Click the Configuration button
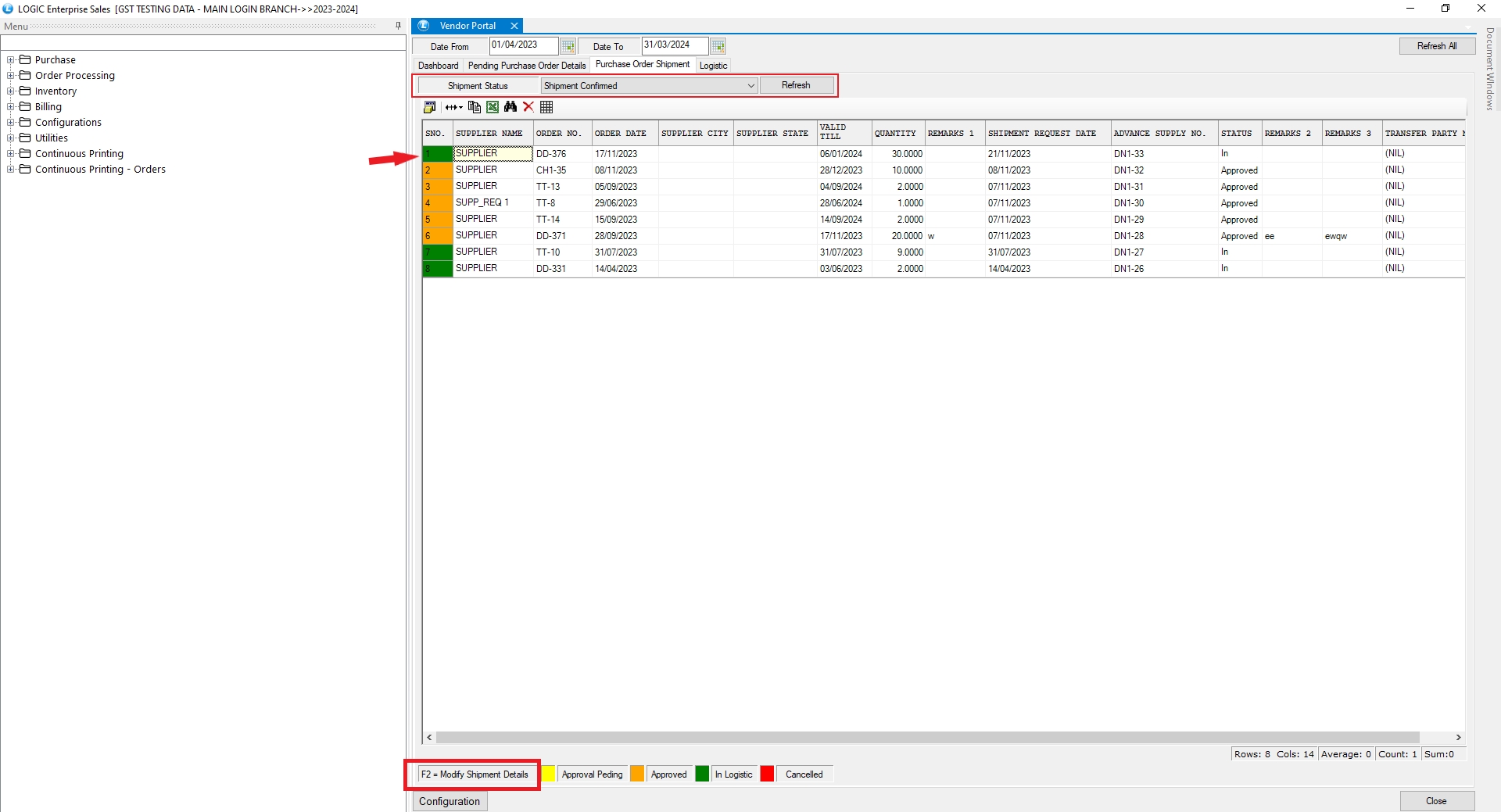Viewport: 1501px width, 812px height. tap(450, 801)
